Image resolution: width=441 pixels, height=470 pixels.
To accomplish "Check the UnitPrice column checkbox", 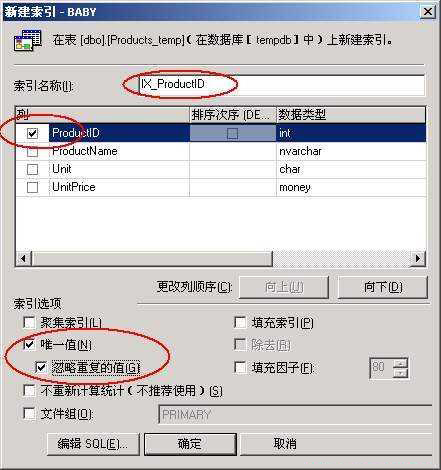I will (x=32, y=187).
